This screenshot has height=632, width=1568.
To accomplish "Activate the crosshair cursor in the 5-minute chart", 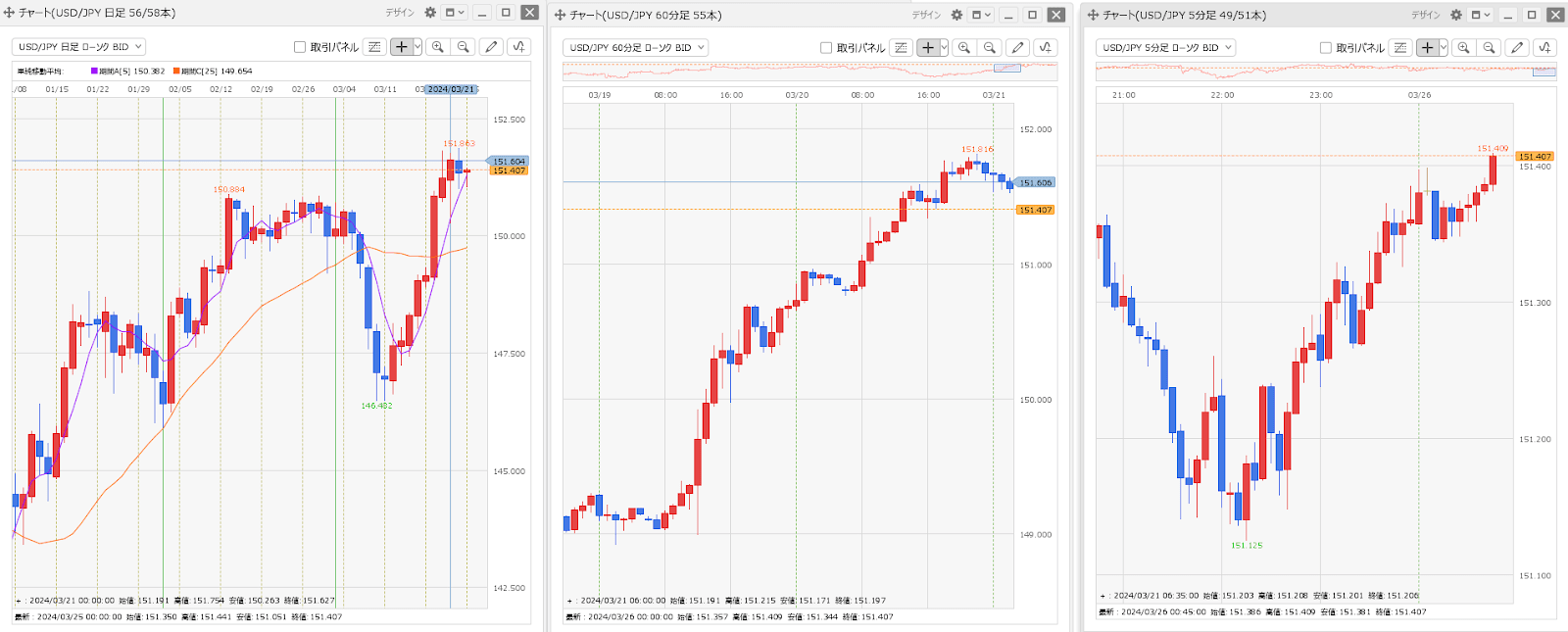I will 1427,48.
